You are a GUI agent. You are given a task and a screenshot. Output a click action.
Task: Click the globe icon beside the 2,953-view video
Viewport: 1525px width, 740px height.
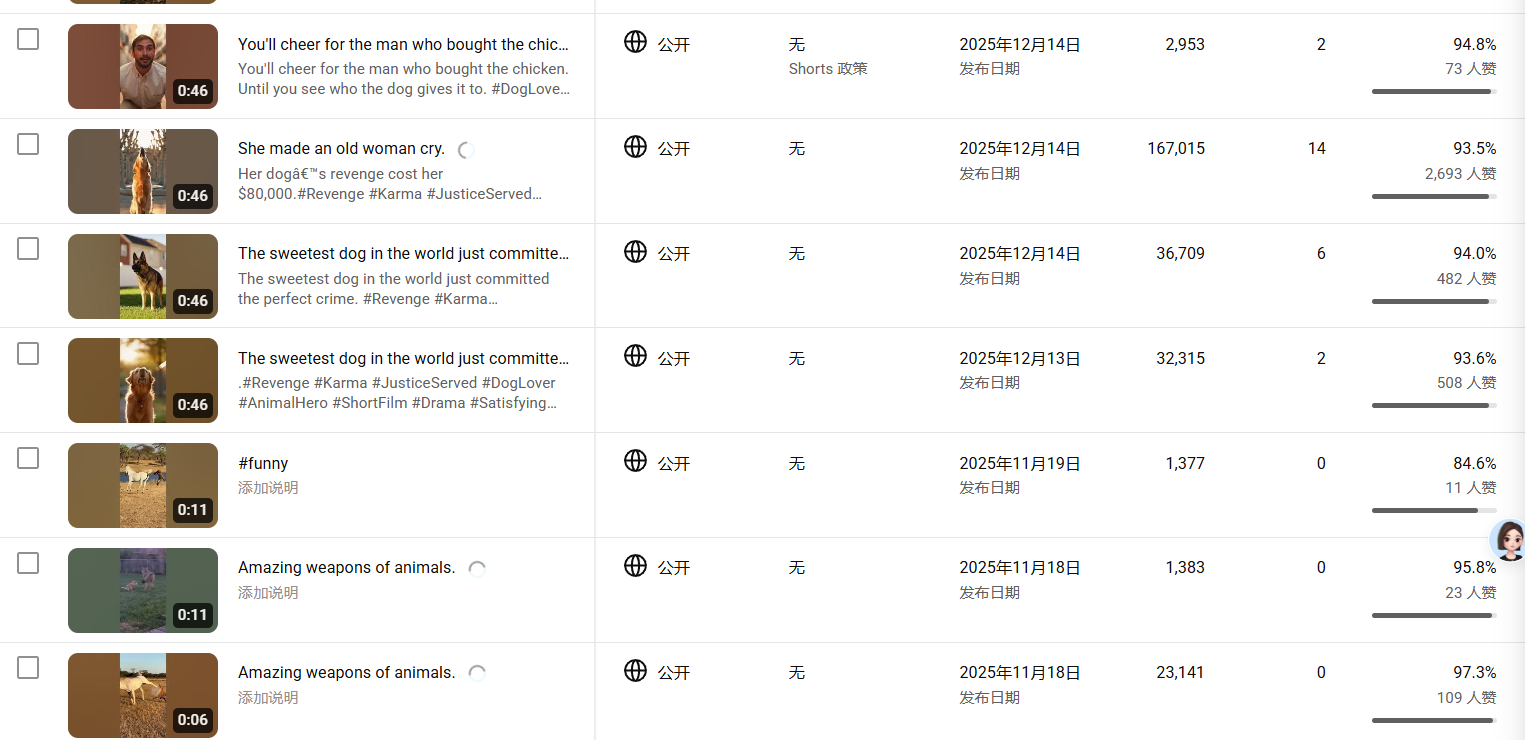click(635, 42)
